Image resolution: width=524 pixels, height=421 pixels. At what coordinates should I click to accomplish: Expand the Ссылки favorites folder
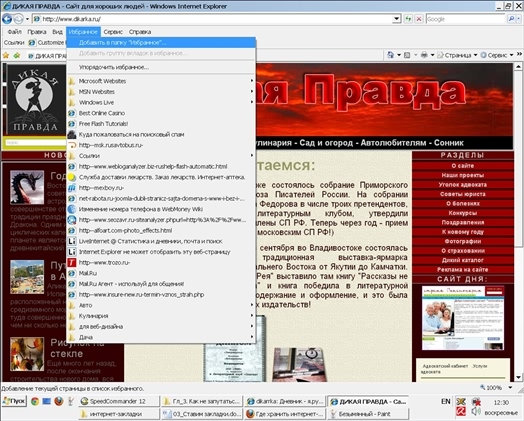click(x=161, y=156)
